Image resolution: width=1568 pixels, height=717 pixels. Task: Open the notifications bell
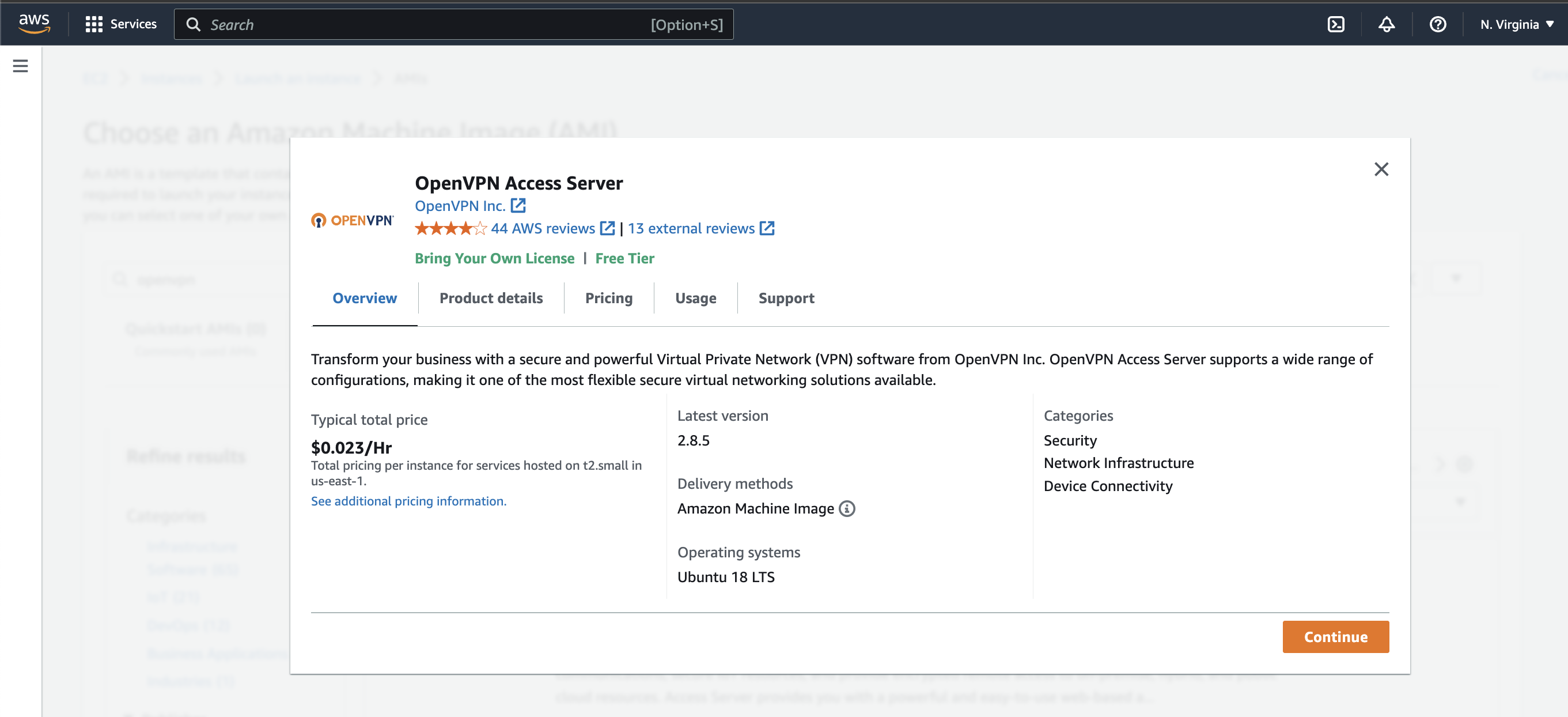tap(1386, 24)
